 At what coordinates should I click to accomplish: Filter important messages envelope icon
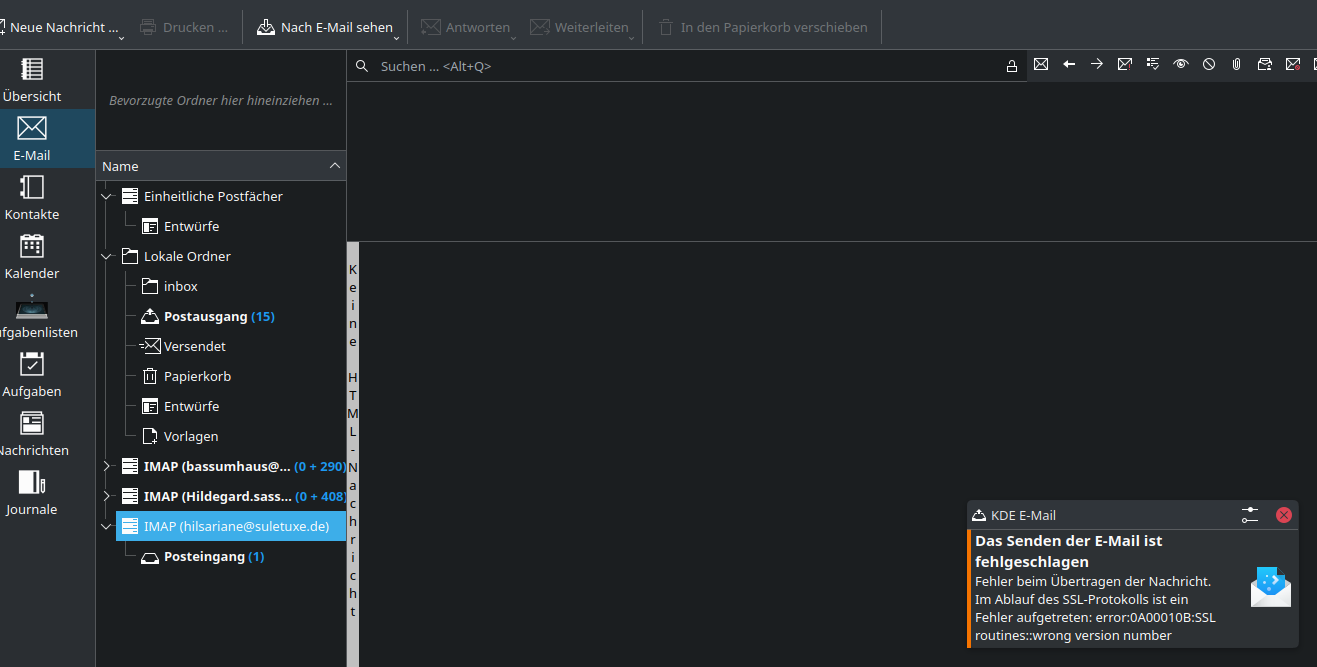click(1125, 64)
